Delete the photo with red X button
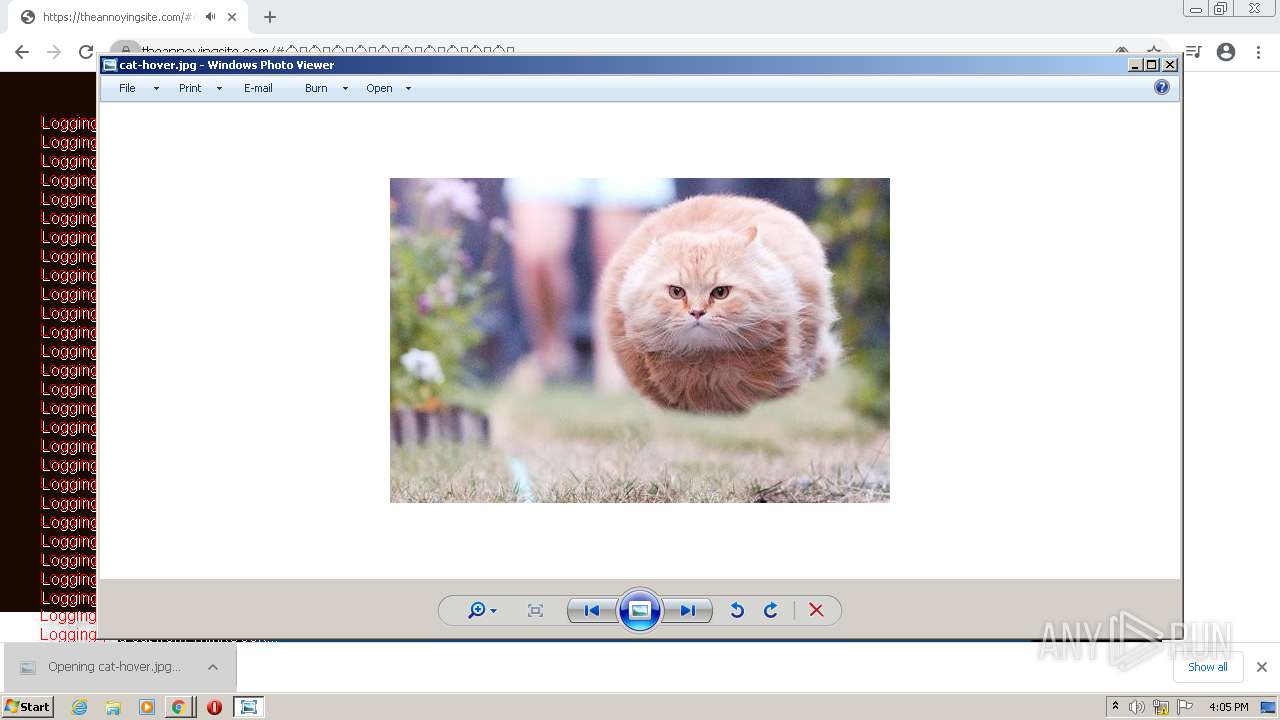Image resolution: width=1280 pixels, height=720 pixels. pos(816,610)
